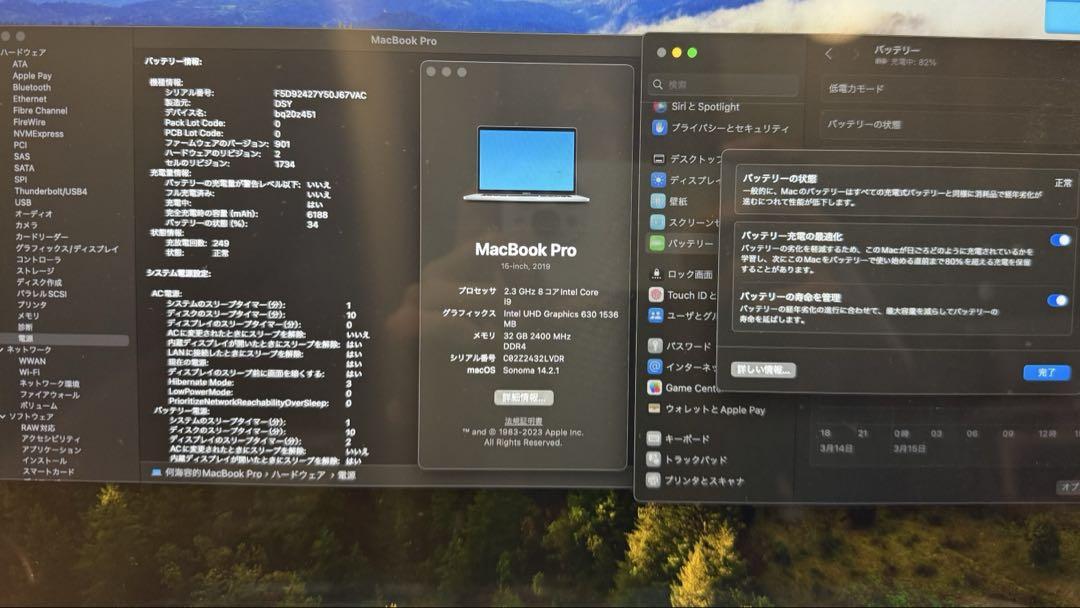Toggle バッテリーの寿命を管理 switch

1057,300
